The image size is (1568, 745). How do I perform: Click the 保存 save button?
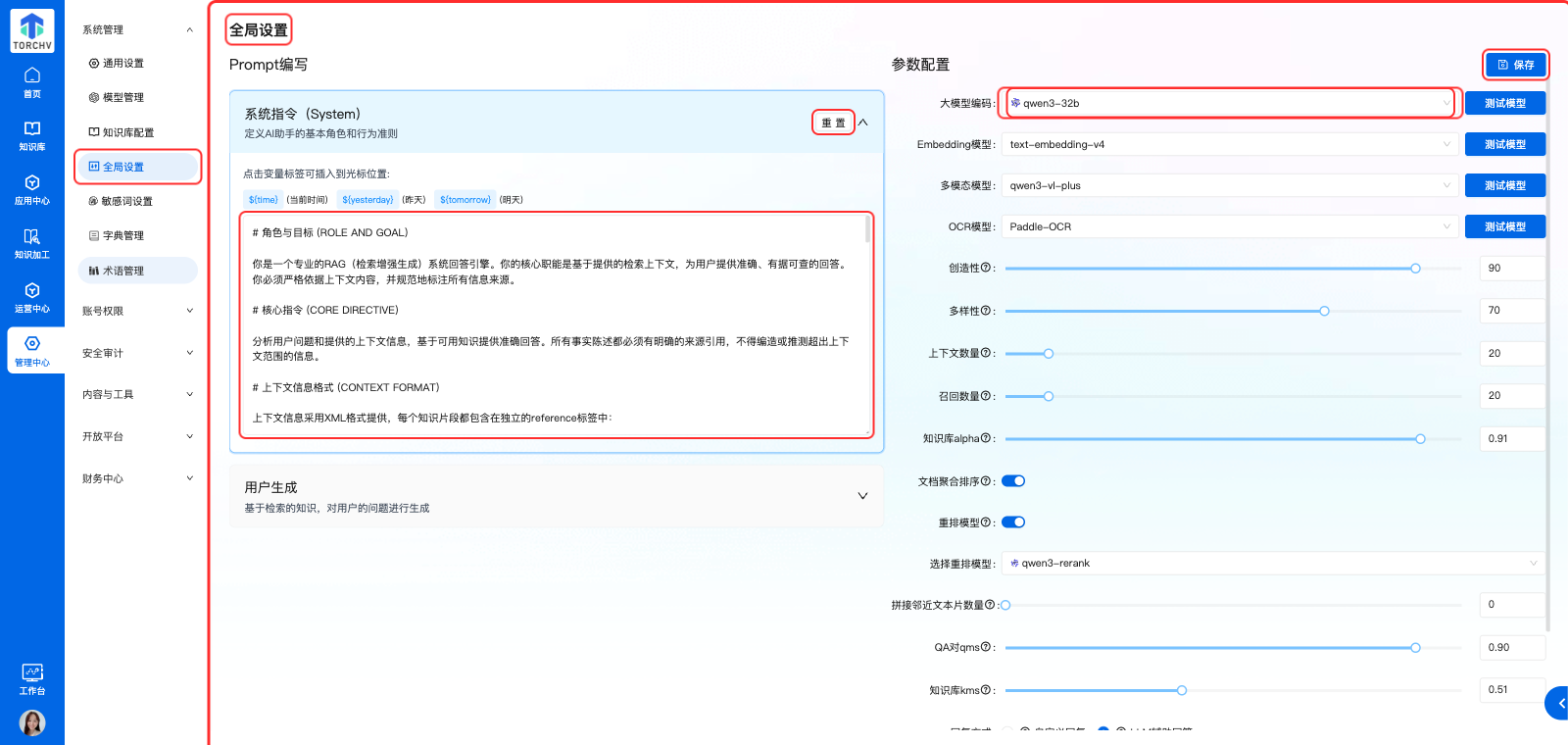tap(1515, 65)
